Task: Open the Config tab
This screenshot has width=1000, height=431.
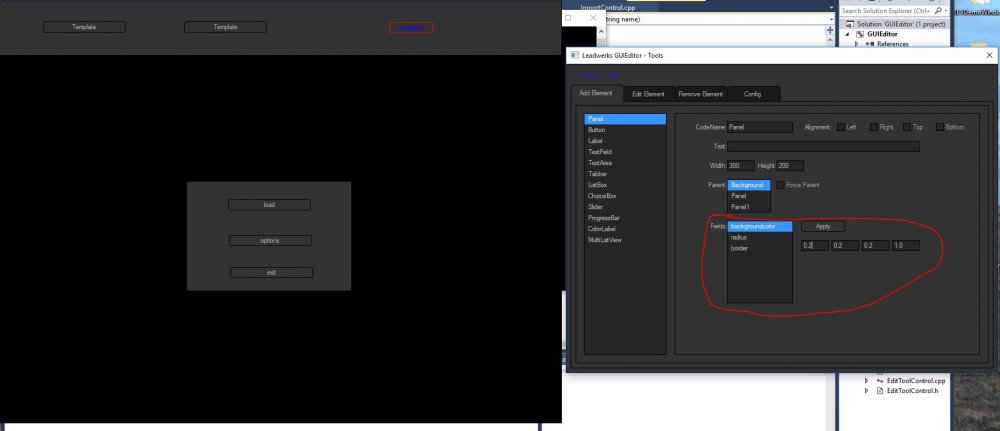Action: tap(752, 94)
